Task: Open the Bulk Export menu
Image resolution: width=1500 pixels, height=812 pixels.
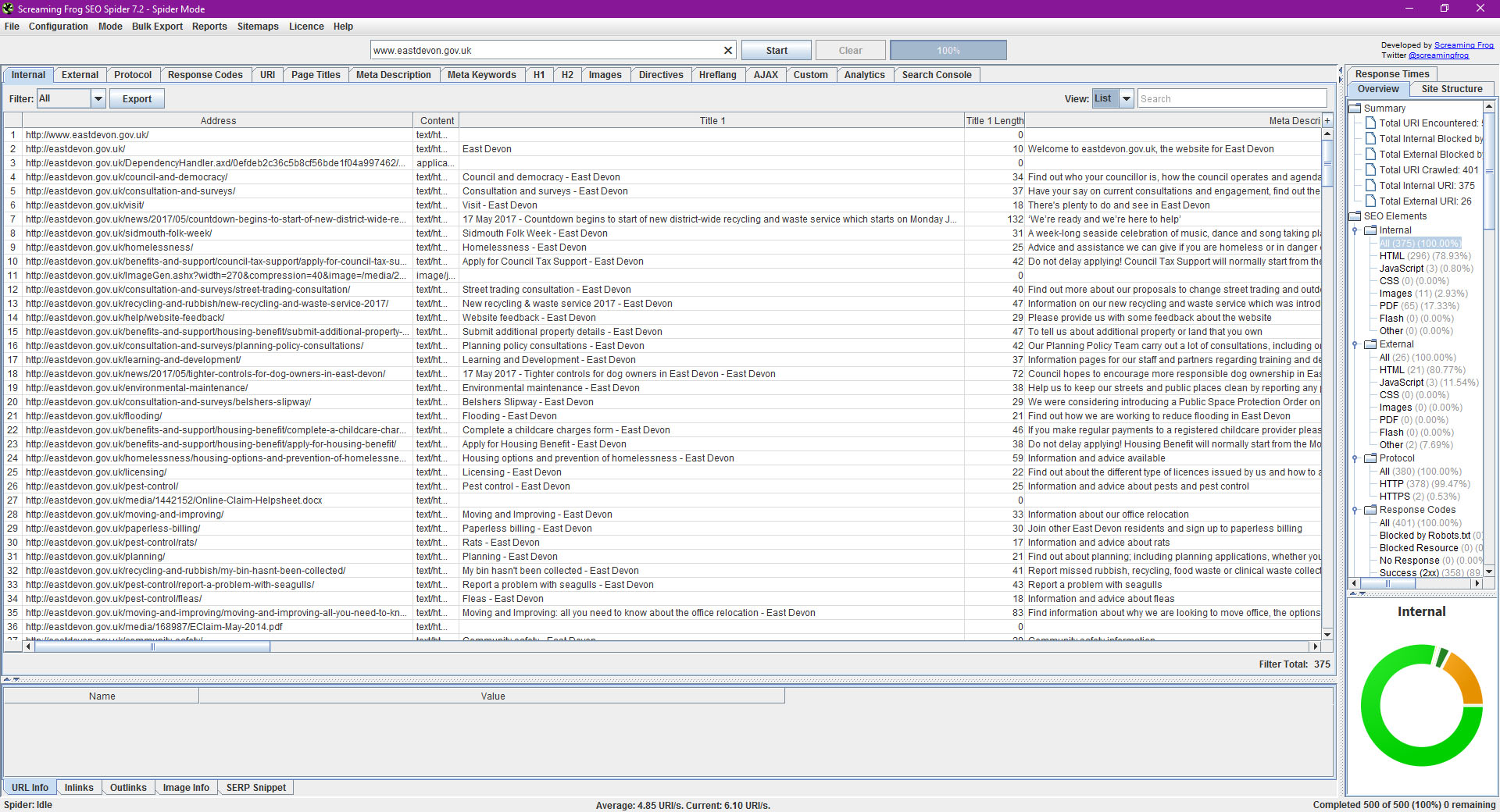Action: click(x=157, y=27)
